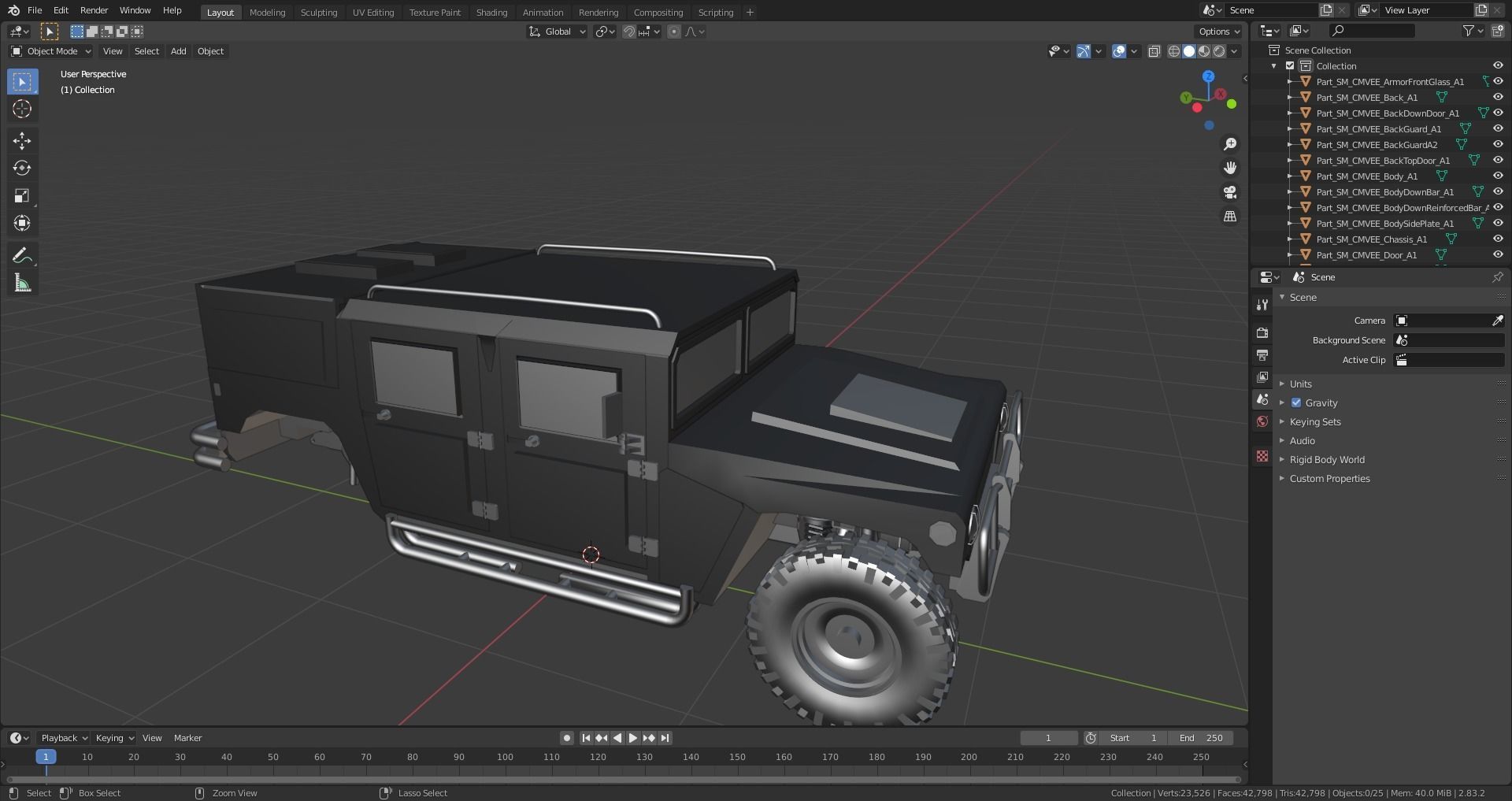The width and height of the screenshot is (1512, 801).
Task: Open the Texture properties tab
Action: tap(1262, 456)
